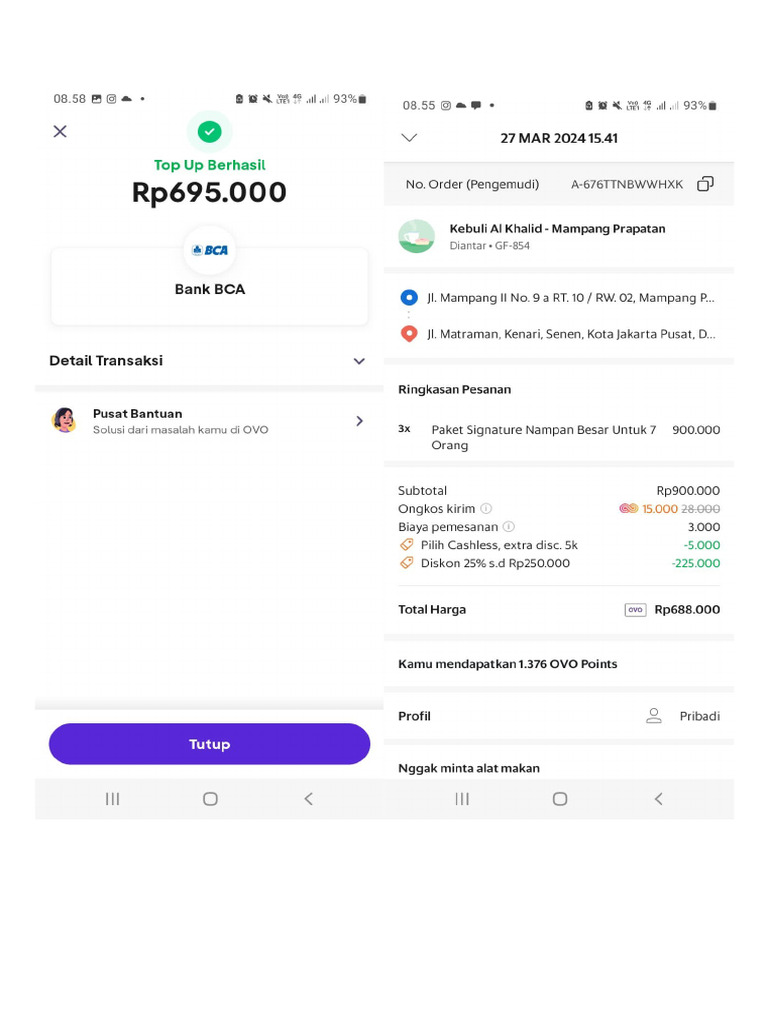Expand the Detail Transaksi section

[x=359, y=361]
